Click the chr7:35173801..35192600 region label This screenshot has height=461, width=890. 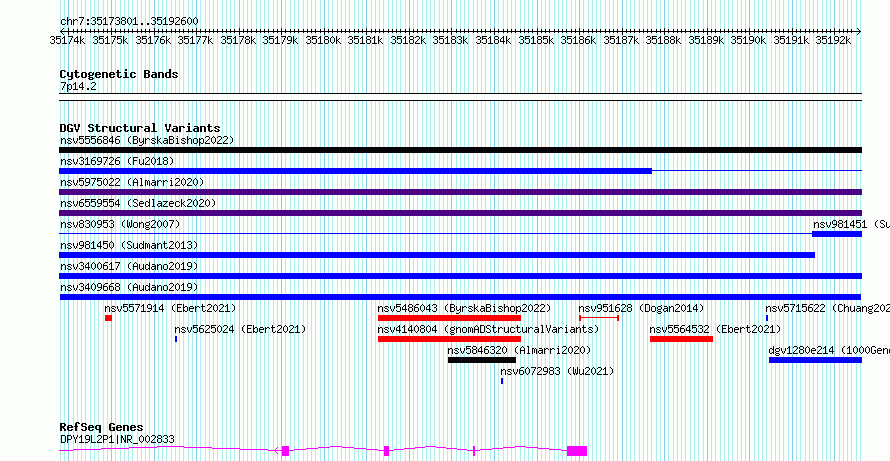pos(129,22)
